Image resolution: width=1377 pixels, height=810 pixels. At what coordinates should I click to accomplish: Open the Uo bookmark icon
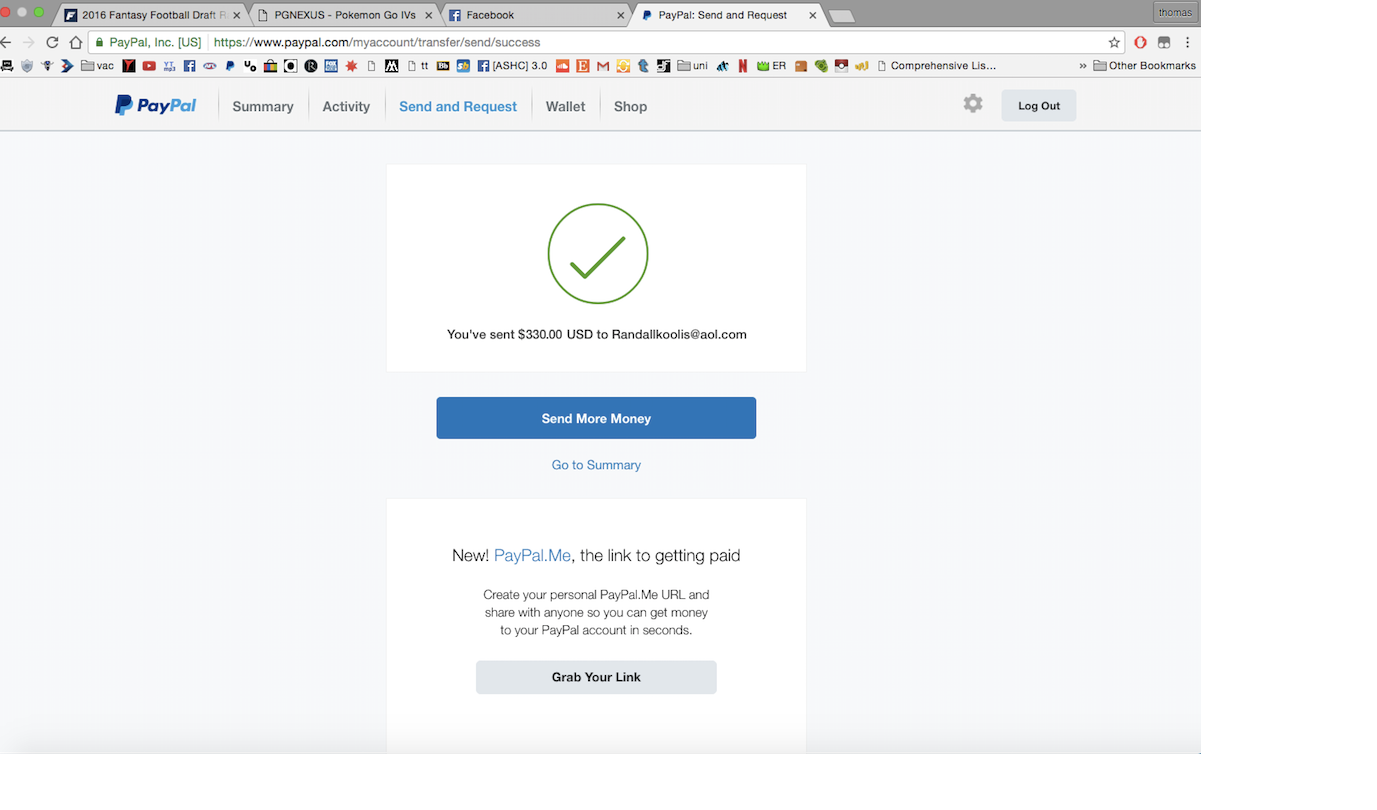(250, 66)
